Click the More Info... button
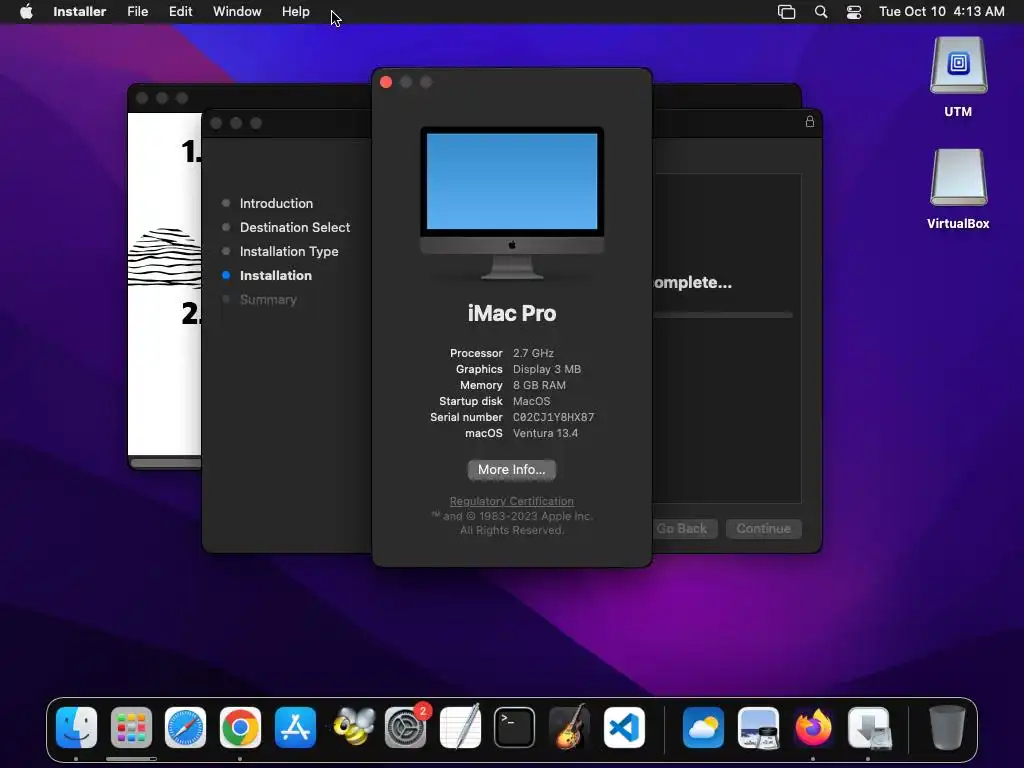1024x768 pixels. (x=511, y=470)
